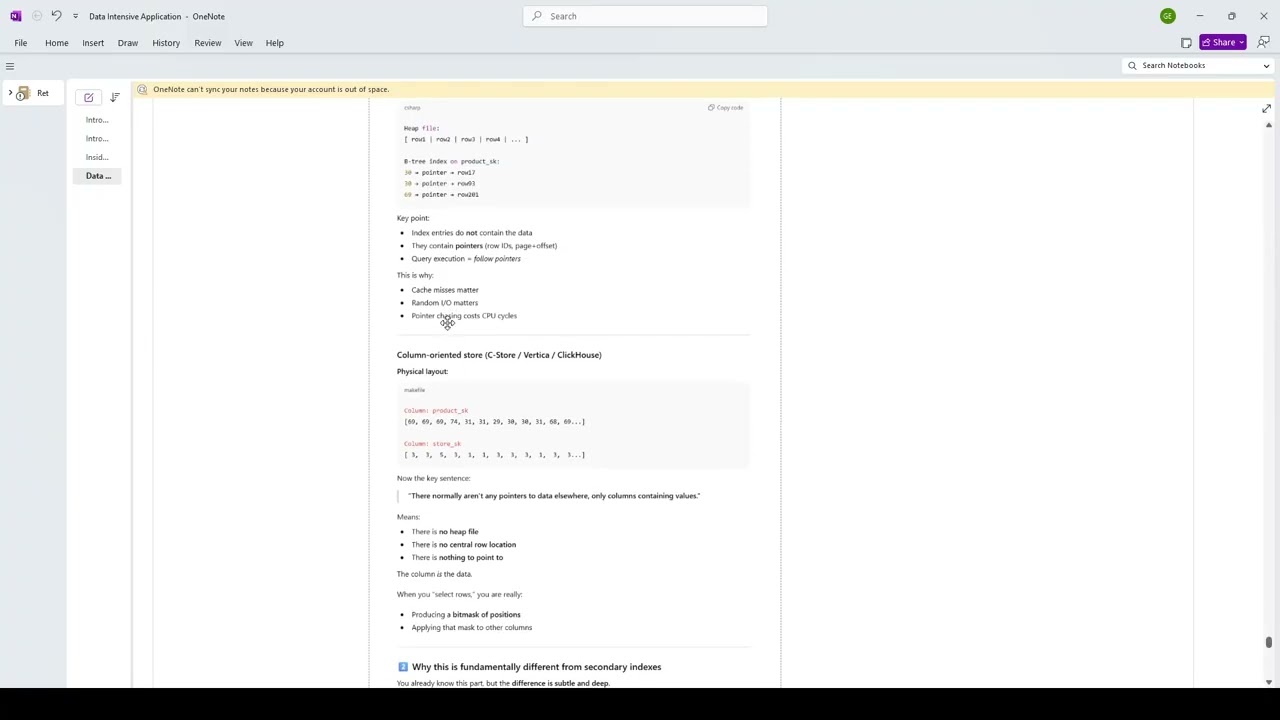Click the sync warning icon in yellow bar
1280x720 pixels.
pos(142,89)
